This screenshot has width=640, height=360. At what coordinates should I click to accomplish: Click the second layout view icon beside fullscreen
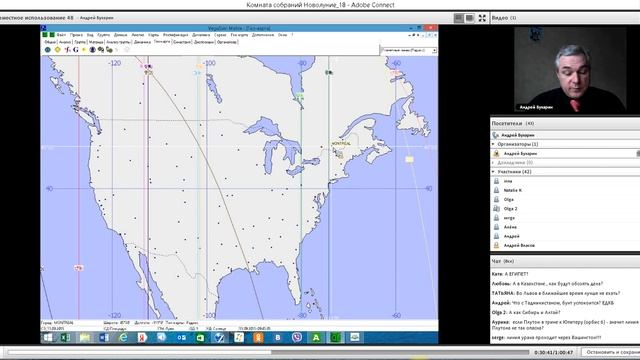(x=469, y=18)
